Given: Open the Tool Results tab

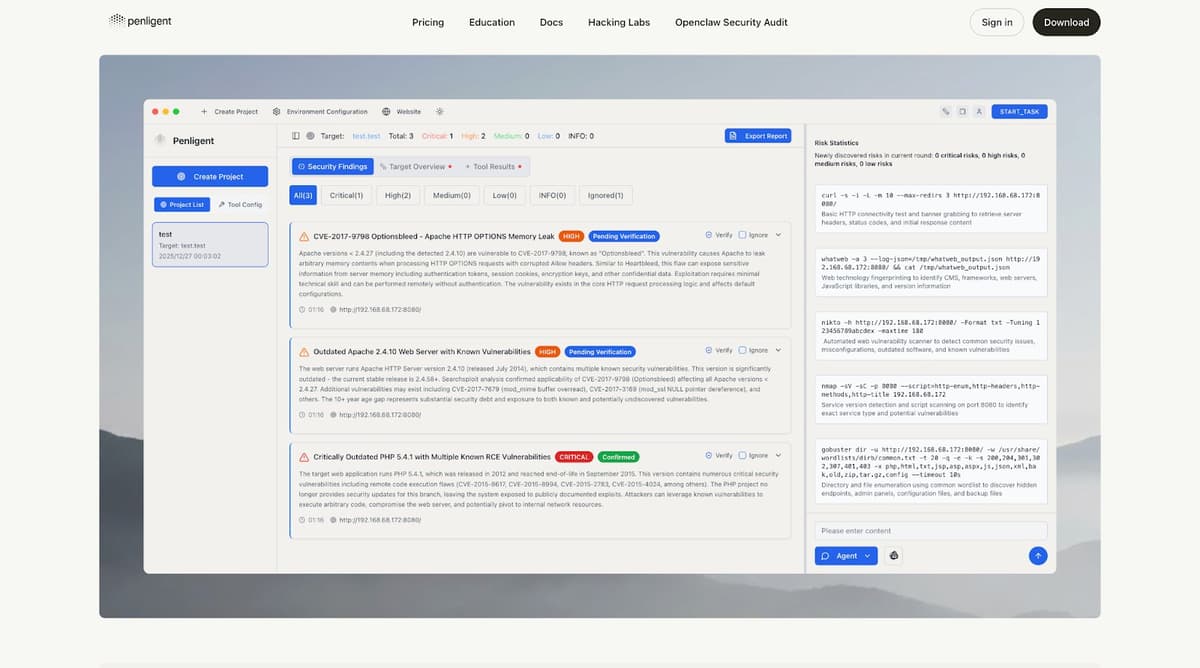Looking at the screenshot, I should (492, 167).
